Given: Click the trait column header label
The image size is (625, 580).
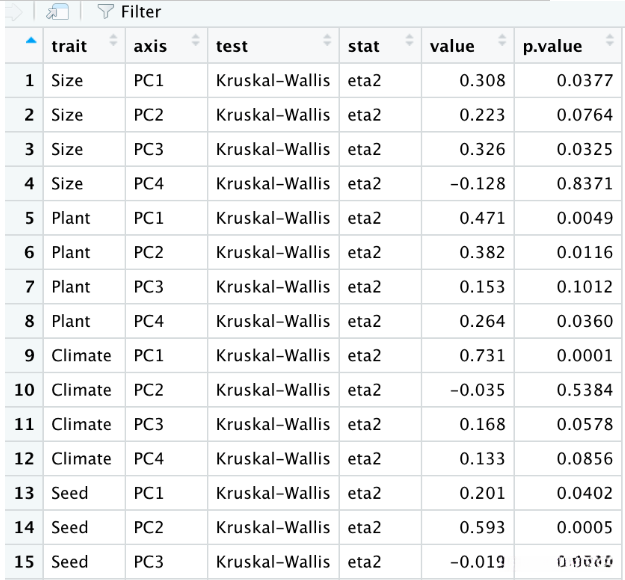Looking at the screenshot, I should [x=69, y=46].
